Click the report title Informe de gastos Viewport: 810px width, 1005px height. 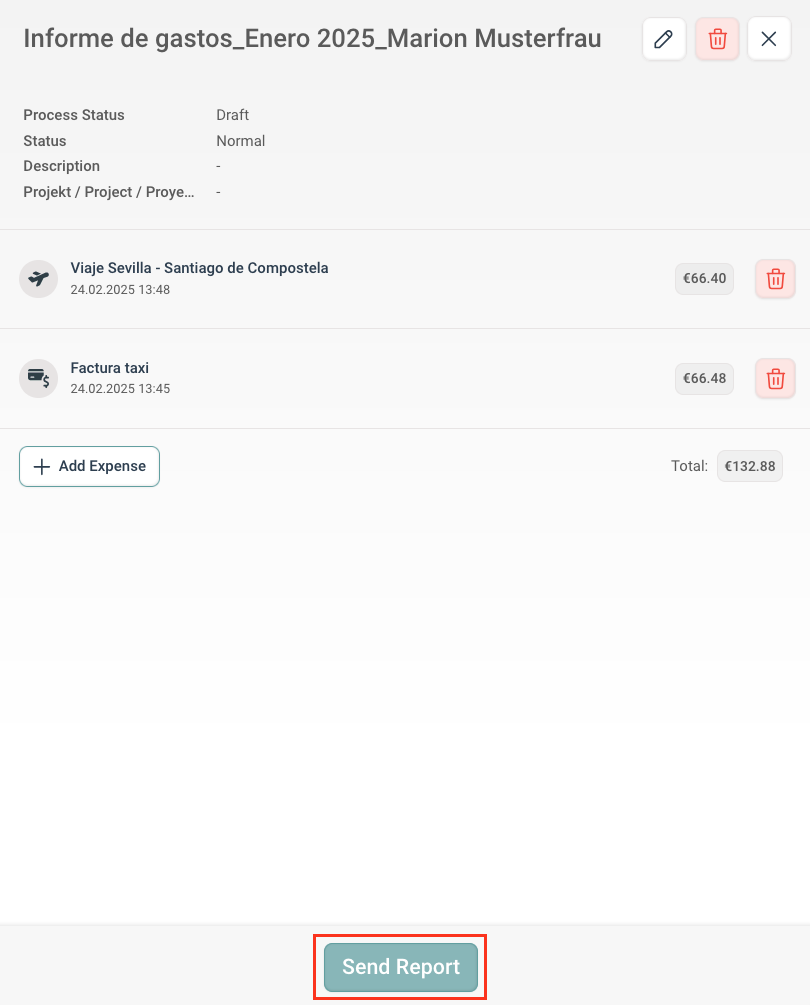point(312,39)
